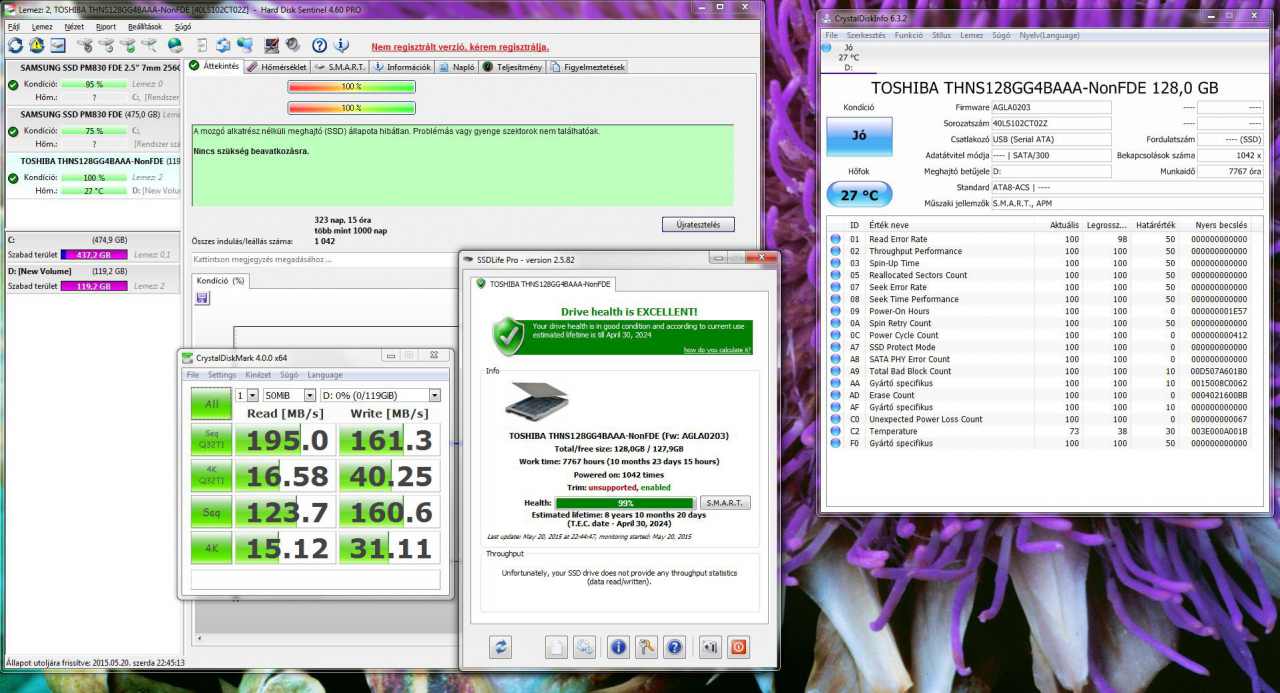
Task: Click the Firmware value AGLA0203
Action: pyautogui.click(x=1050, y=107)
